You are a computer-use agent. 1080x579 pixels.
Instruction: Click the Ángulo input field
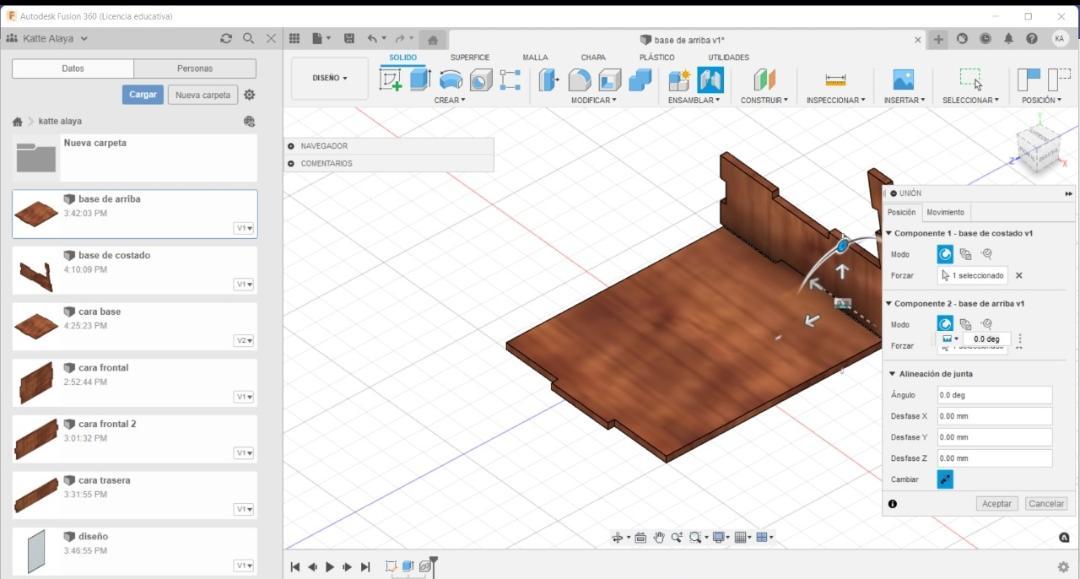coord(994,395)
